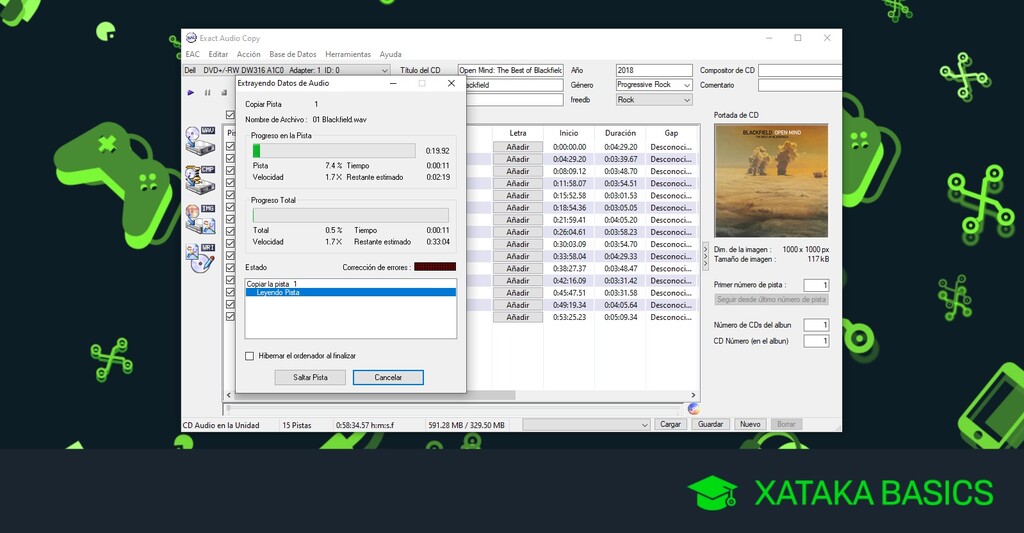Toggle the last track checkbox in list
1024x533 pixels.
(x=231, y=317)
